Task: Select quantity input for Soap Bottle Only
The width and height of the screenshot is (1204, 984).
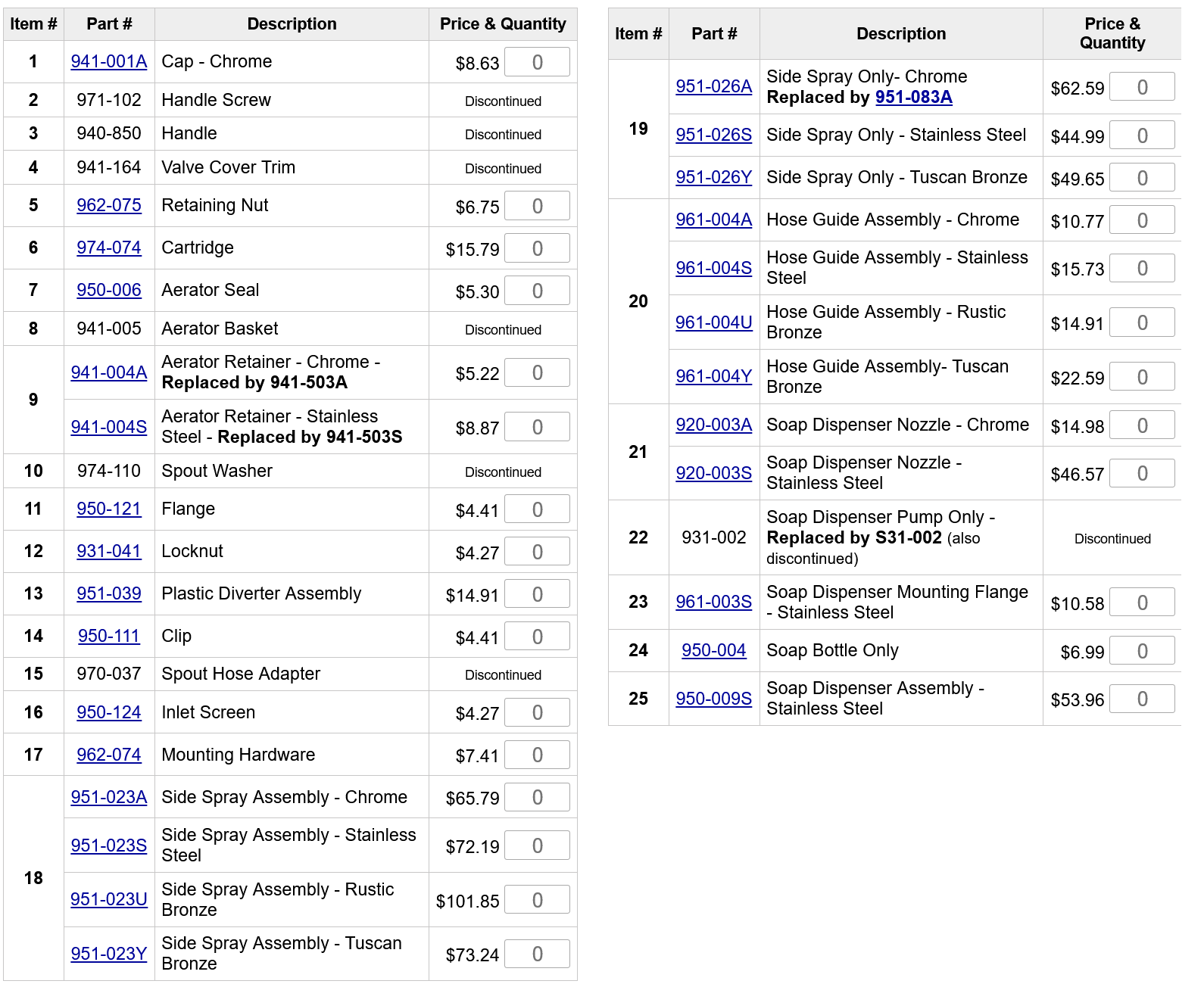Action: tap(1142, 651)
